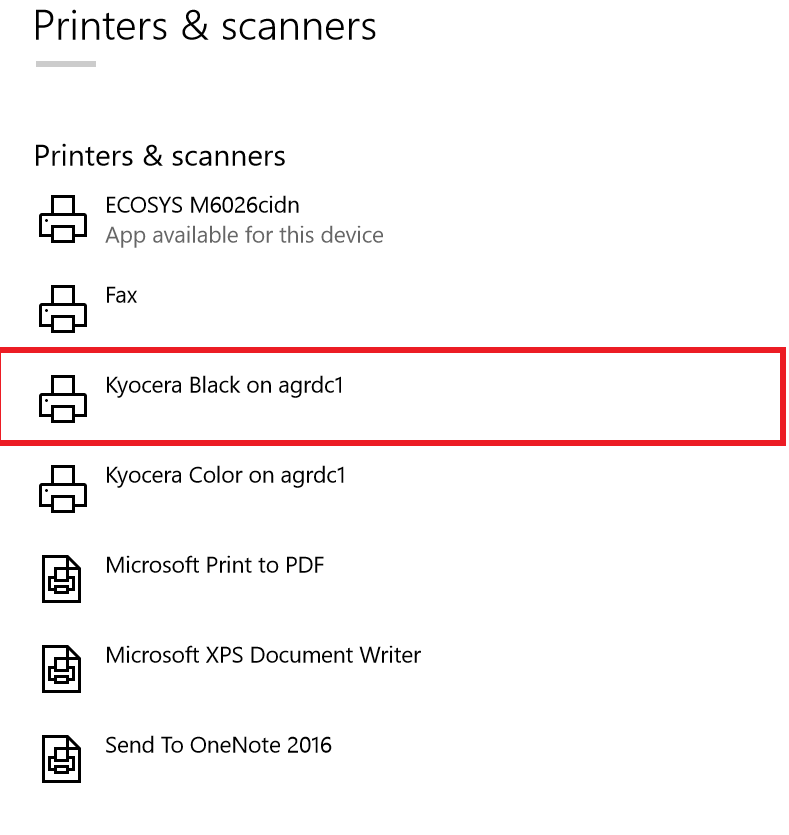
Task: Select the Fax entry text
Action: [121, 295]
